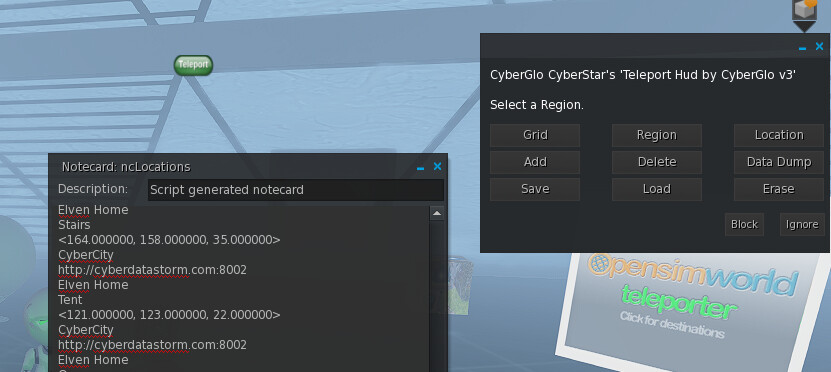Click the script dialog notification icon at top right
831x372 pixels.
[x=805, y=11]
